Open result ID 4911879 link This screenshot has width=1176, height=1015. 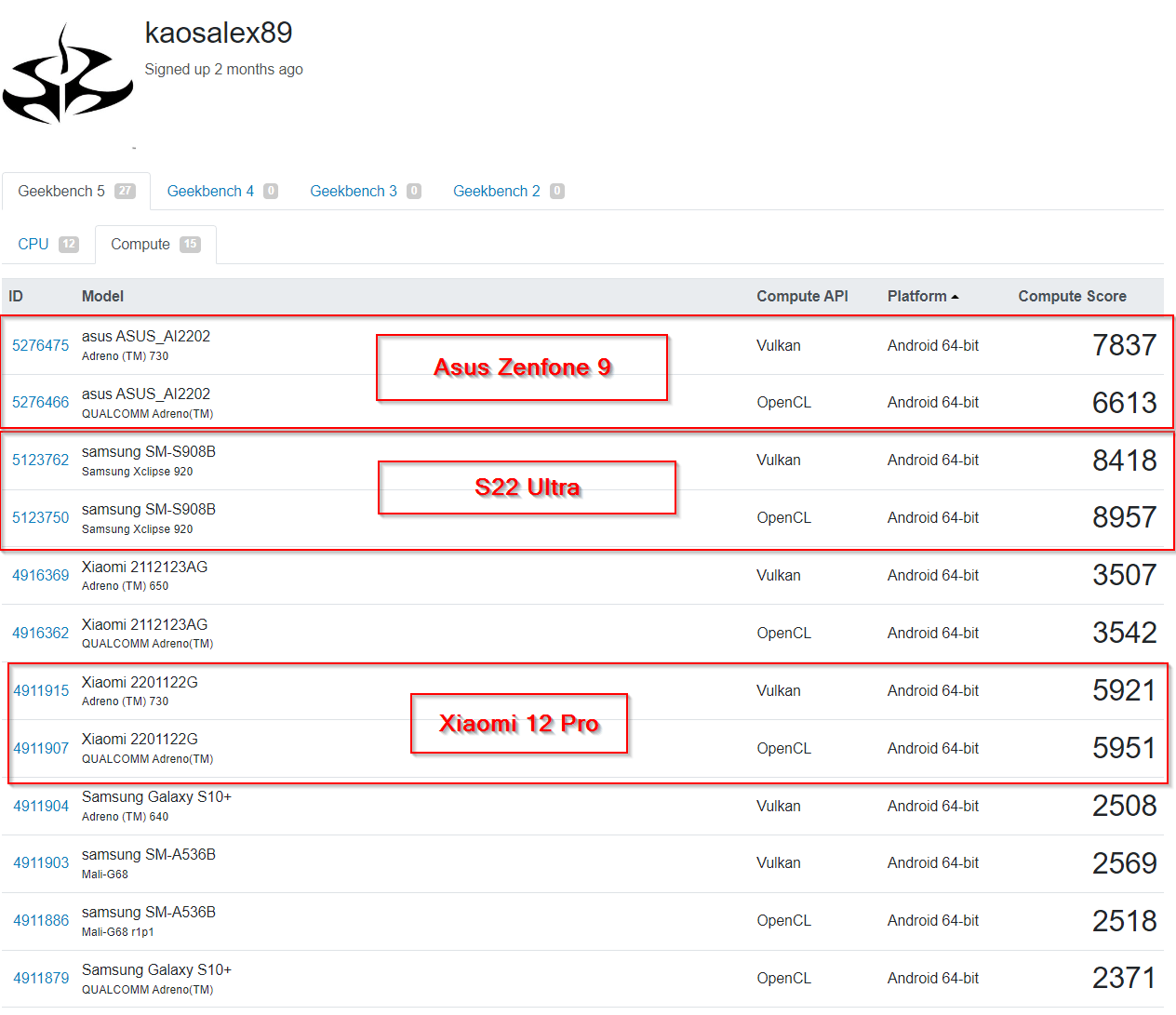tap(41, 978)
